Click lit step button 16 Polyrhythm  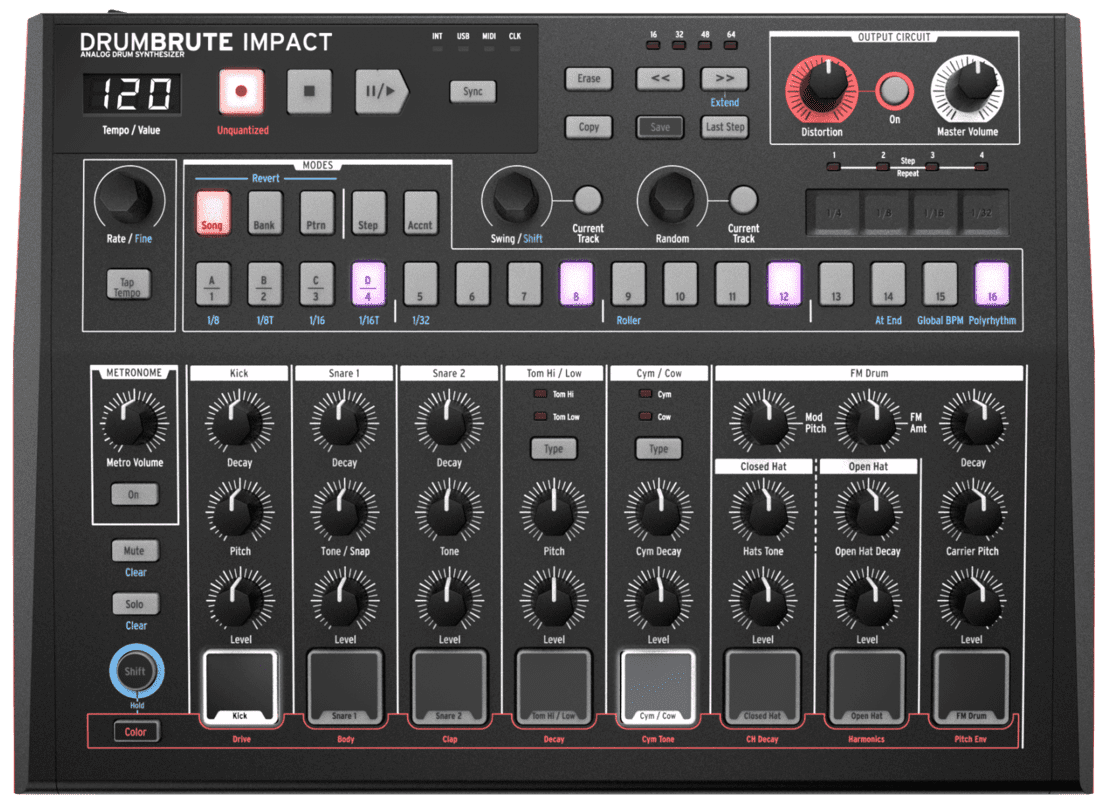[x=992, y=284]
